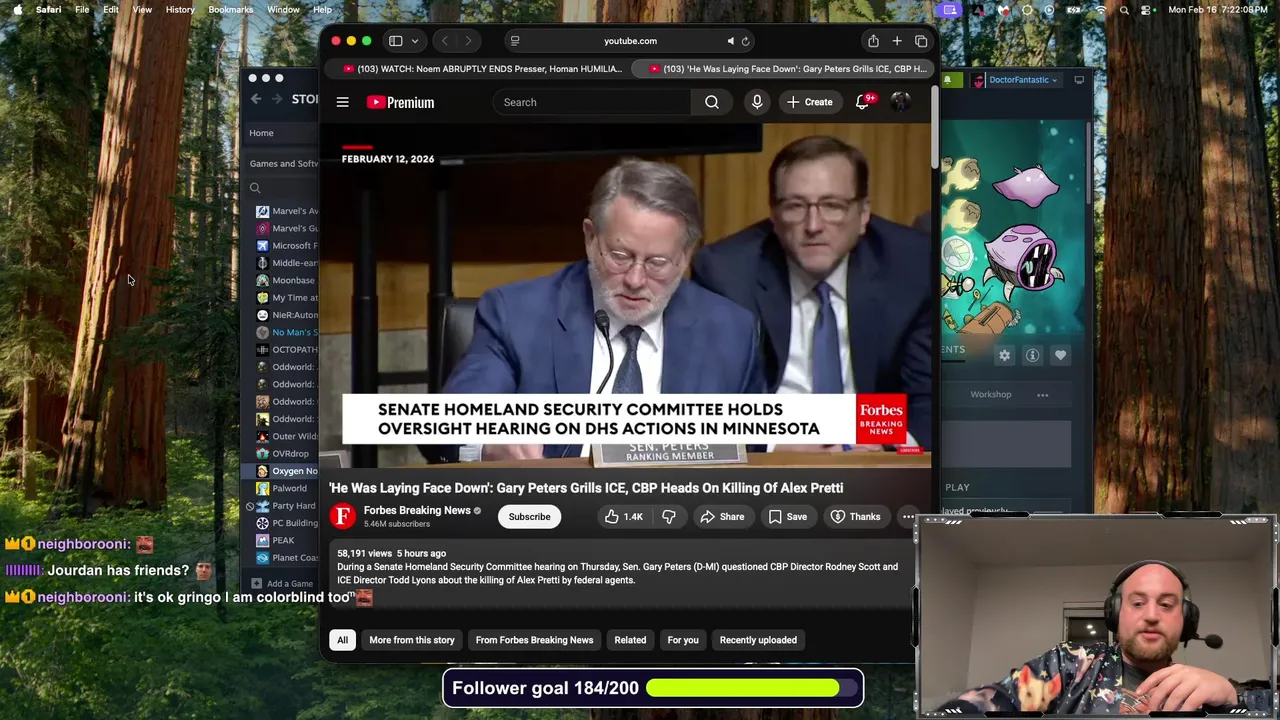Open Steam Big Picture monitor icon
The height and width of the screenshot is (720, 1280).
pyautogui.click(x=1079, y=80)
